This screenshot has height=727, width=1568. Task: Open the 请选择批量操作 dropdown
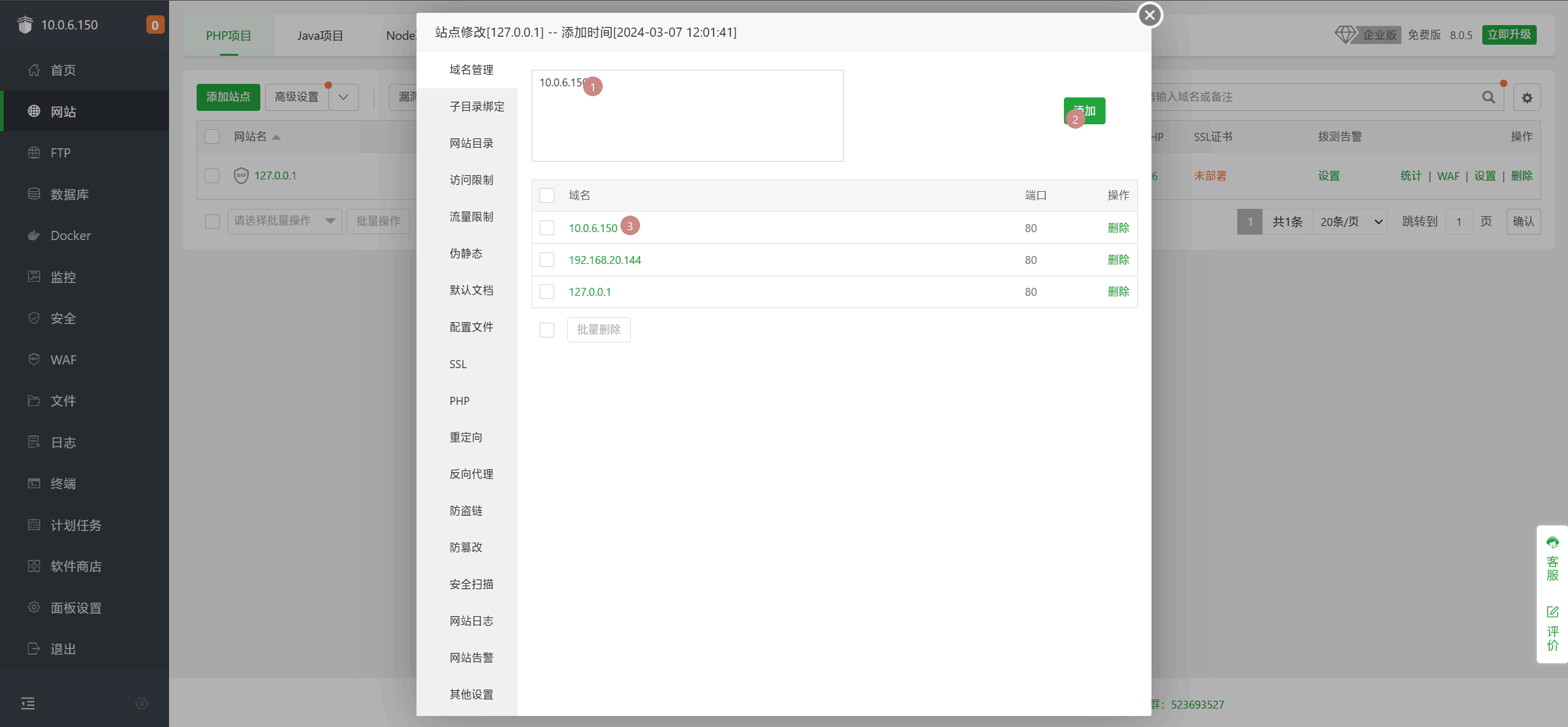point(284,221)
